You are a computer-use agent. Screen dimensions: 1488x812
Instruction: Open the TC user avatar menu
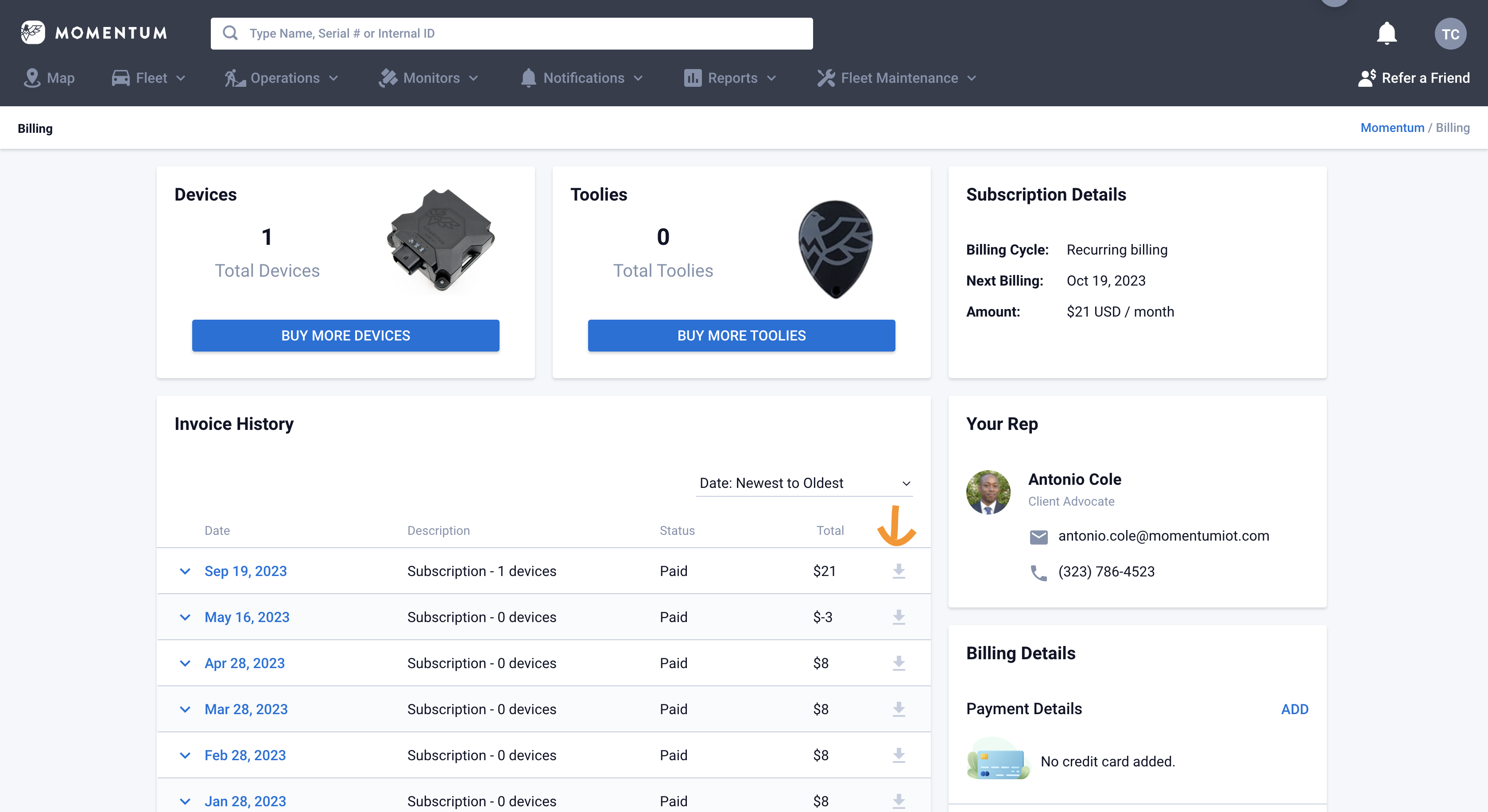coord(1450,34)
